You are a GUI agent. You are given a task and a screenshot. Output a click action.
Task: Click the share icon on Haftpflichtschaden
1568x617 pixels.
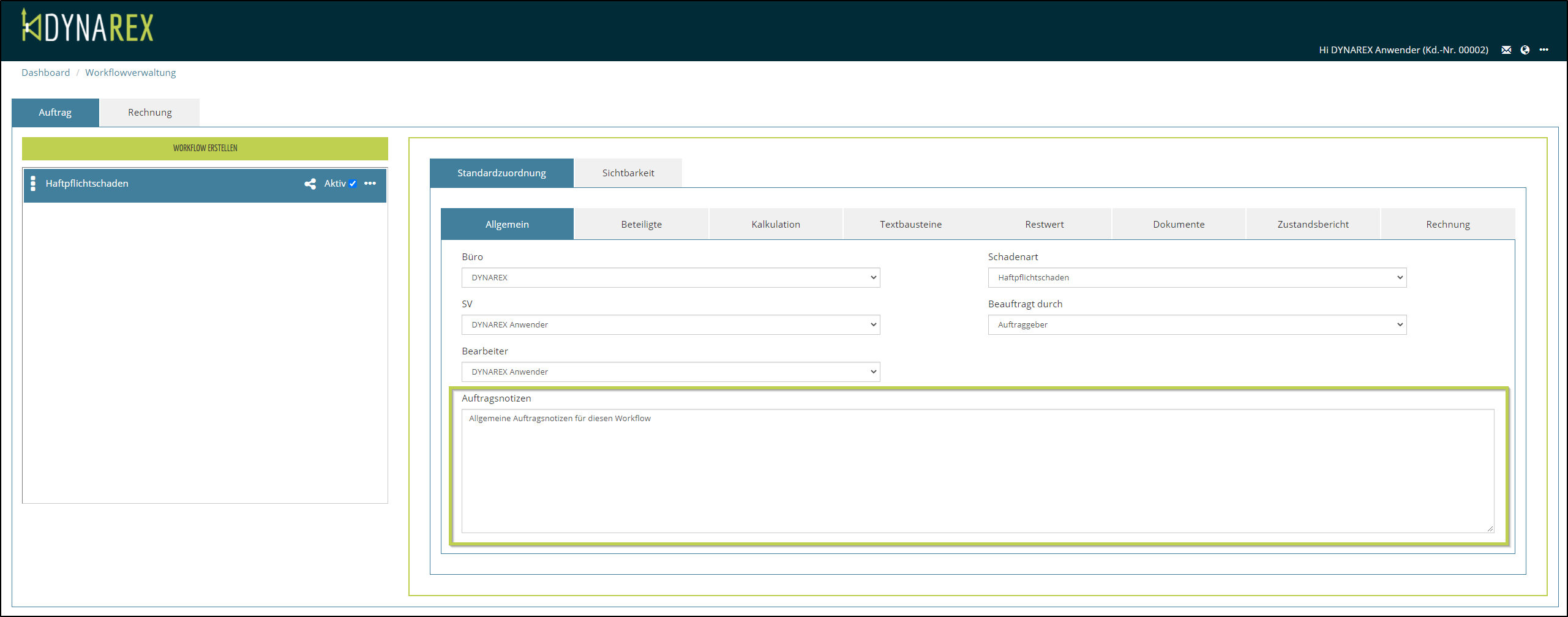pos(310,184)
